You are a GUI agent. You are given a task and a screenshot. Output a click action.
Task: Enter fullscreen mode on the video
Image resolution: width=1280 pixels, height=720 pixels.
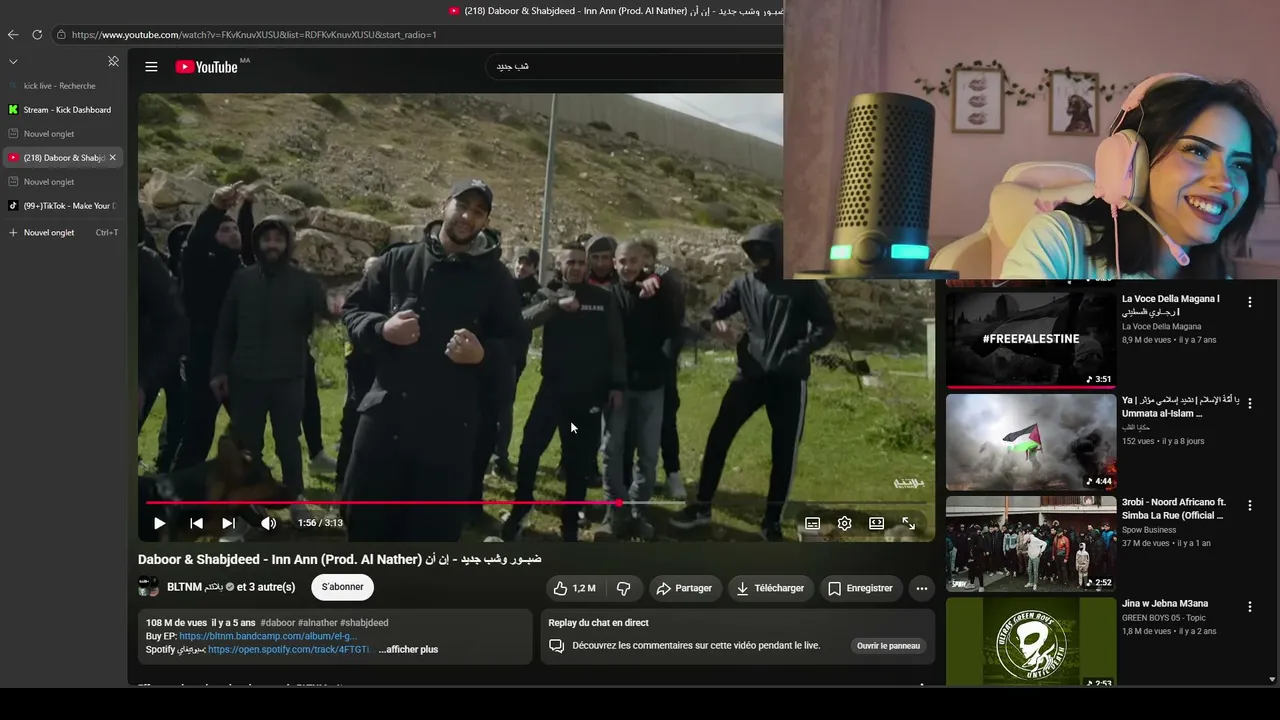909,523
